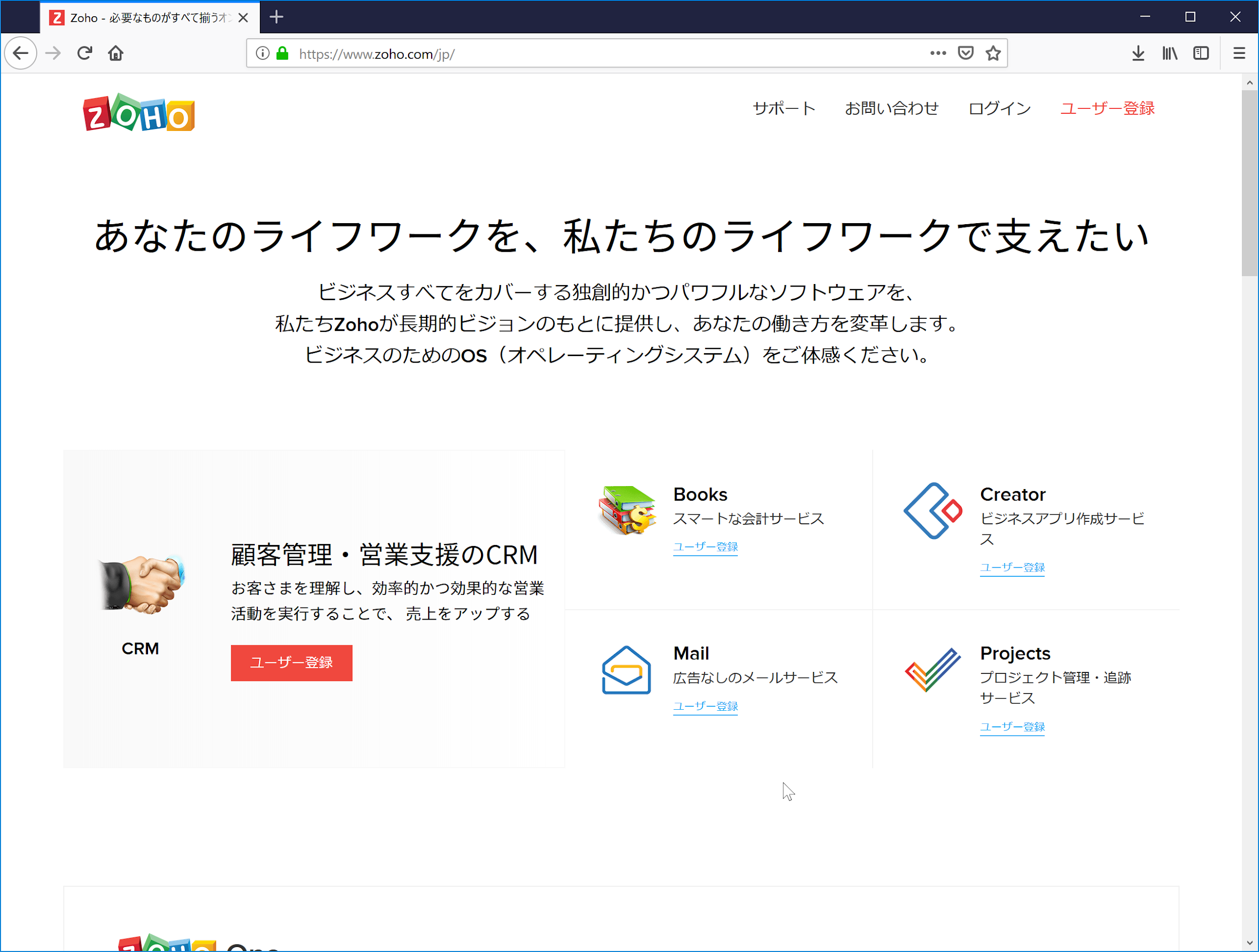Open red ユーザー登録 in top navigation

coord(1107,108)
